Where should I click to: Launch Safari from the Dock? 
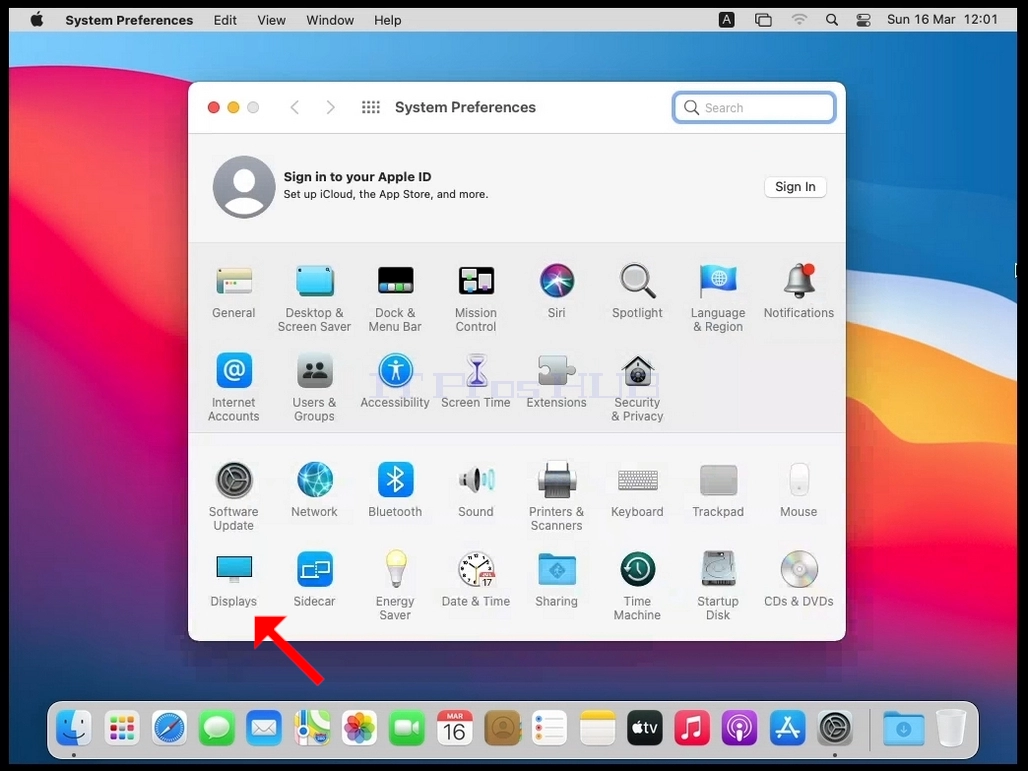[x=169, y=728]
